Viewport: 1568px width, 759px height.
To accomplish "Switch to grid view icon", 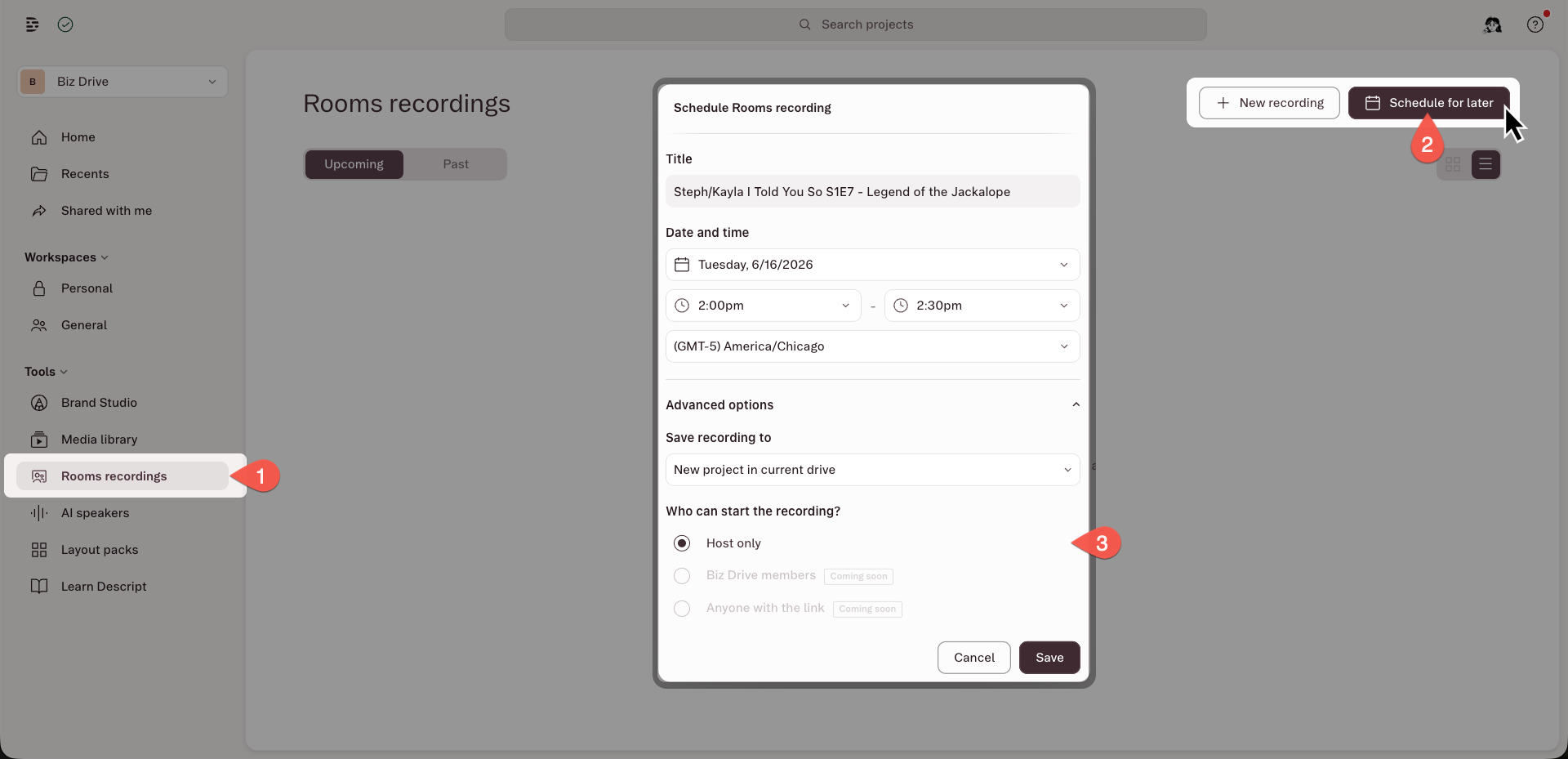I will (x=1453, y=165).
